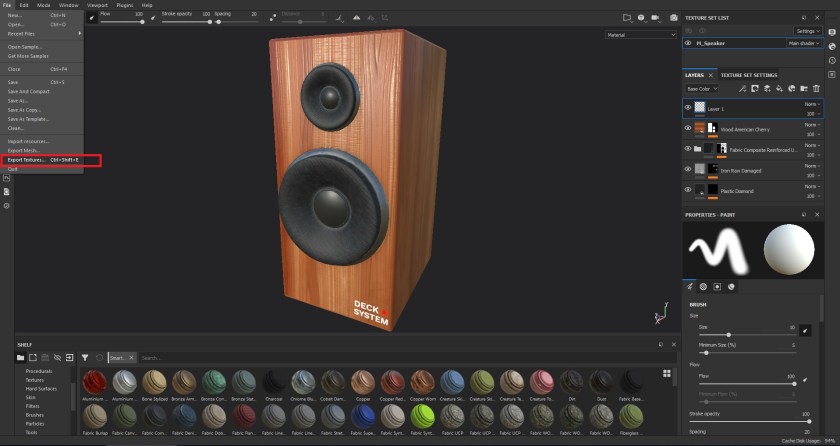Toggle visibility of M_Speaker texture set
Viewport: 840px width, 446px height.
pyautogui.click(x=688, y=43)
